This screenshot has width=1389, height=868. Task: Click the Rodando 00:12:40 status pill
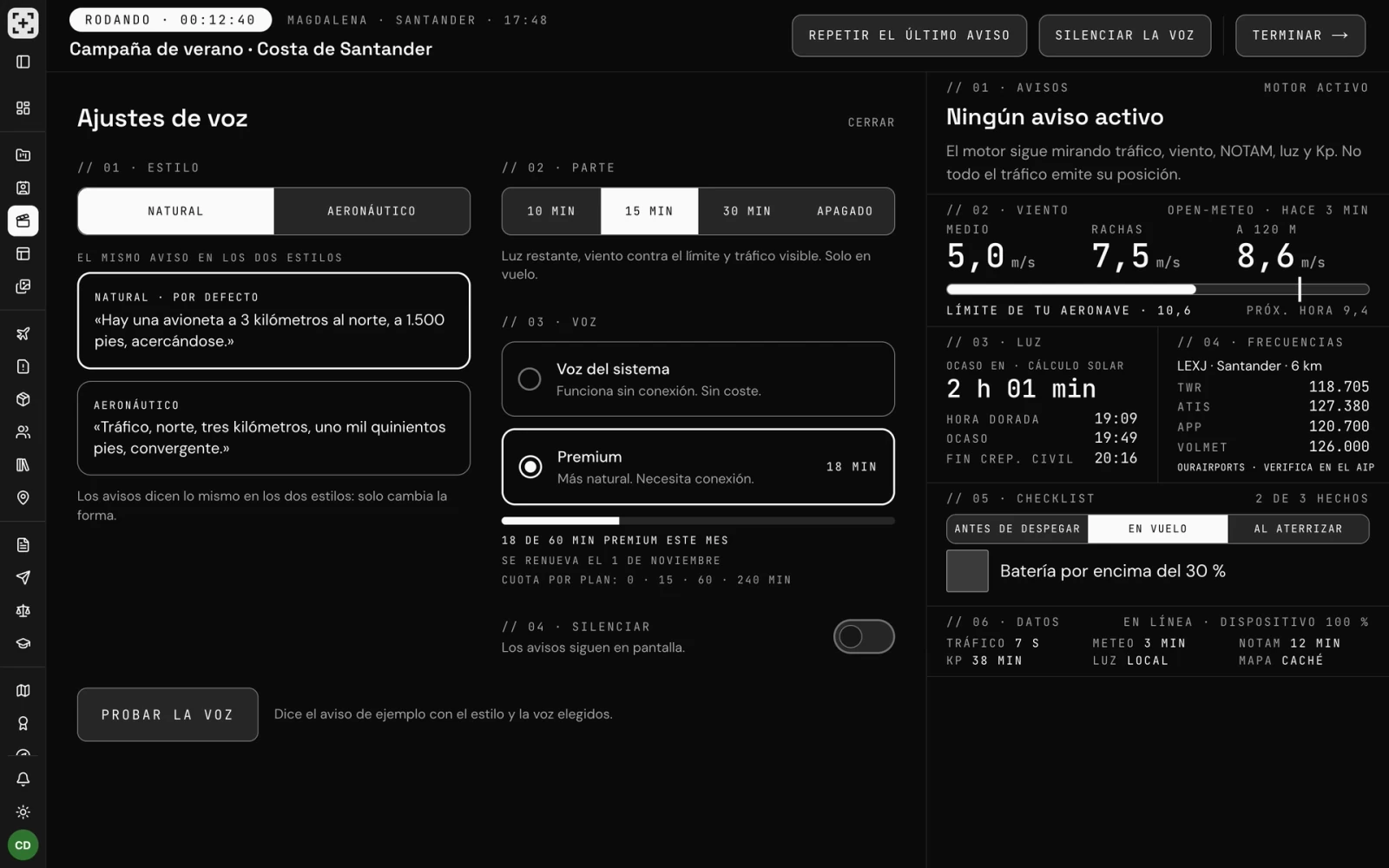click(170, 20)
